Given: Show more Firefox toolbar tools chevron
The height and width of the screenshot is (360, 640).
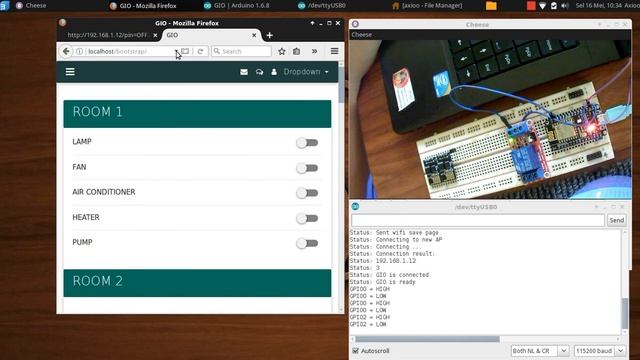Looking at the screenshot, I should pyautogui.click(x=314, y=51).
